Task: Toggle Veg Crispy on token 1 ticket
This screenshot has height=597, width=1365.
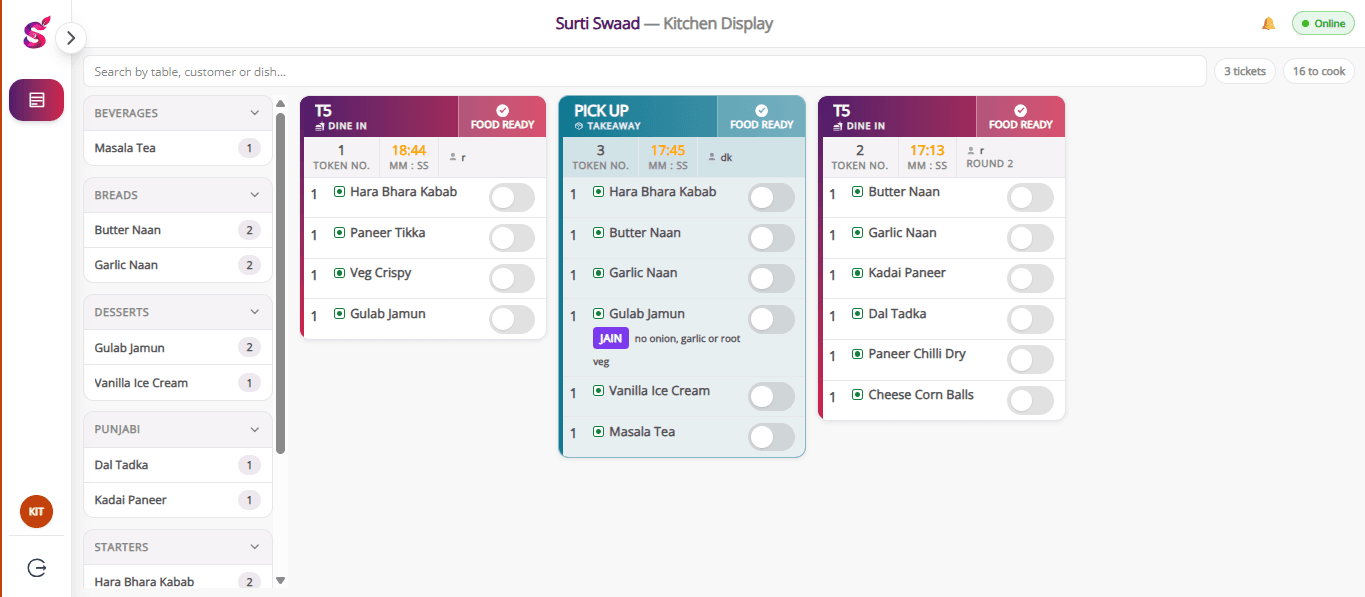Action: (x=512, y=279)
